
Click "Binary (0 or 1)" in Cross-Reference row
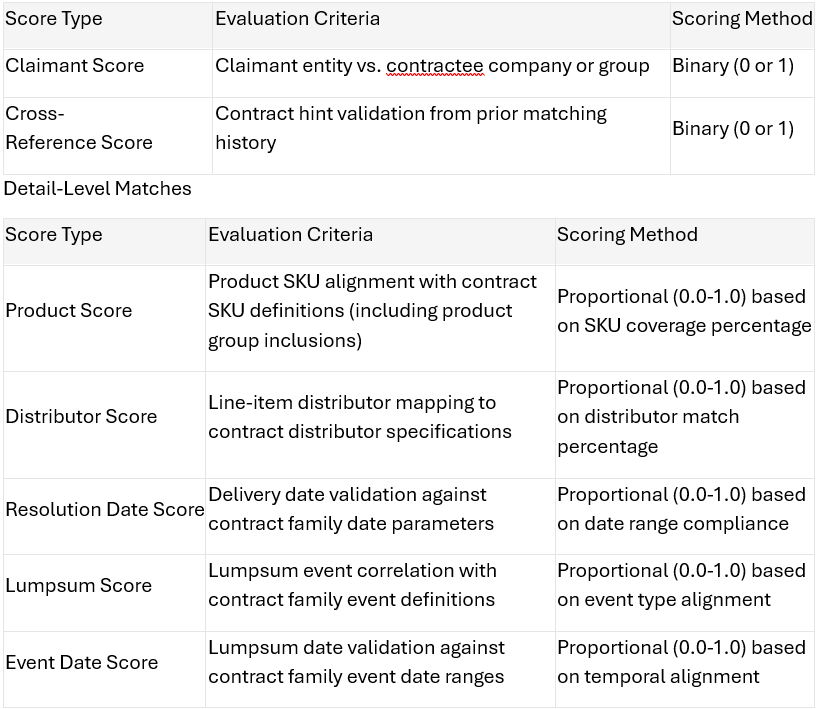click(x=733, y=129)
